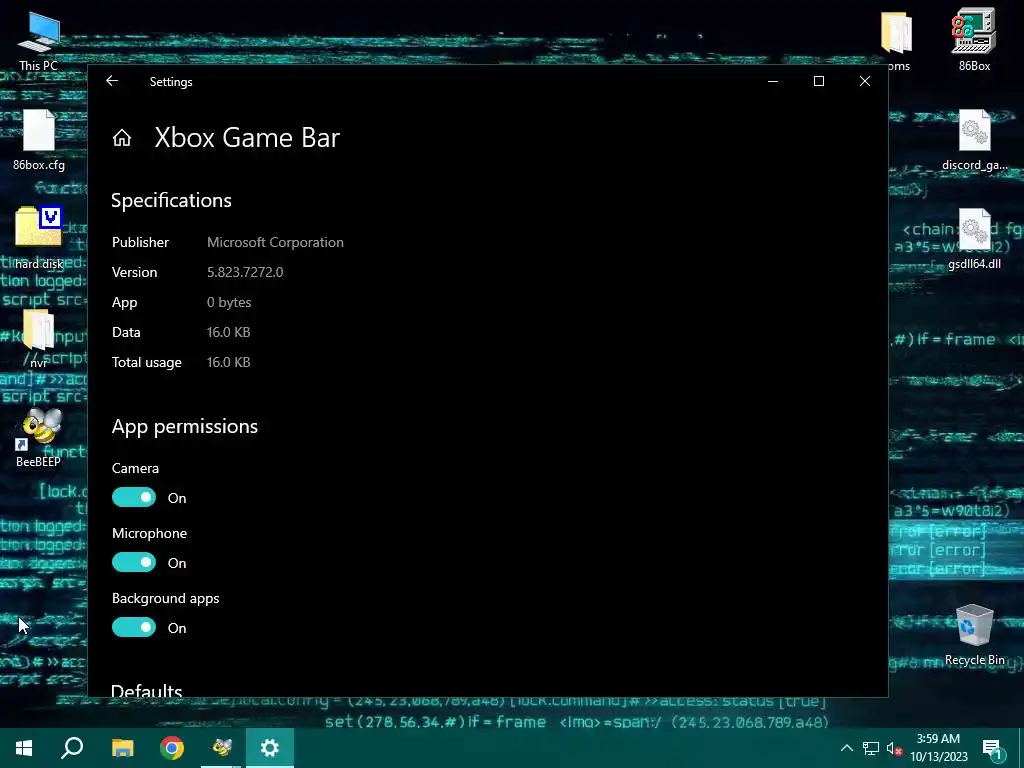1024x768 pixels.
Task: Open network status tray icon
Action: coord(871,748)
